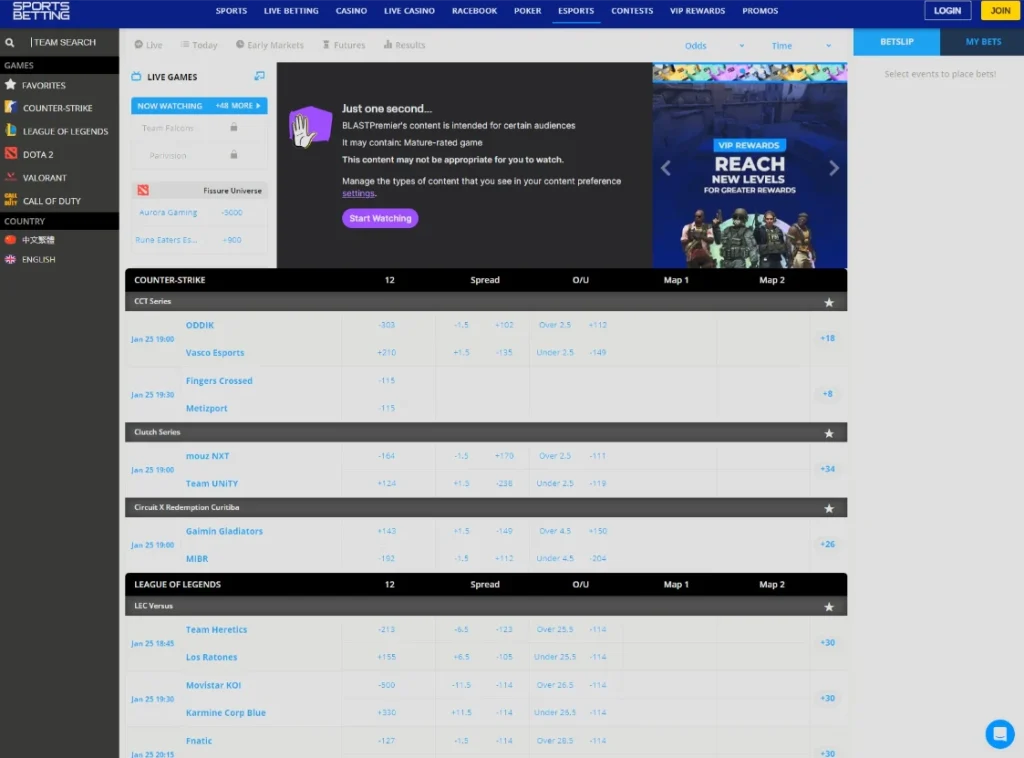The image size is (1024, 758).
Task: Open the Esports menu item
Action: pyautogui.click(x=575, y=11)
